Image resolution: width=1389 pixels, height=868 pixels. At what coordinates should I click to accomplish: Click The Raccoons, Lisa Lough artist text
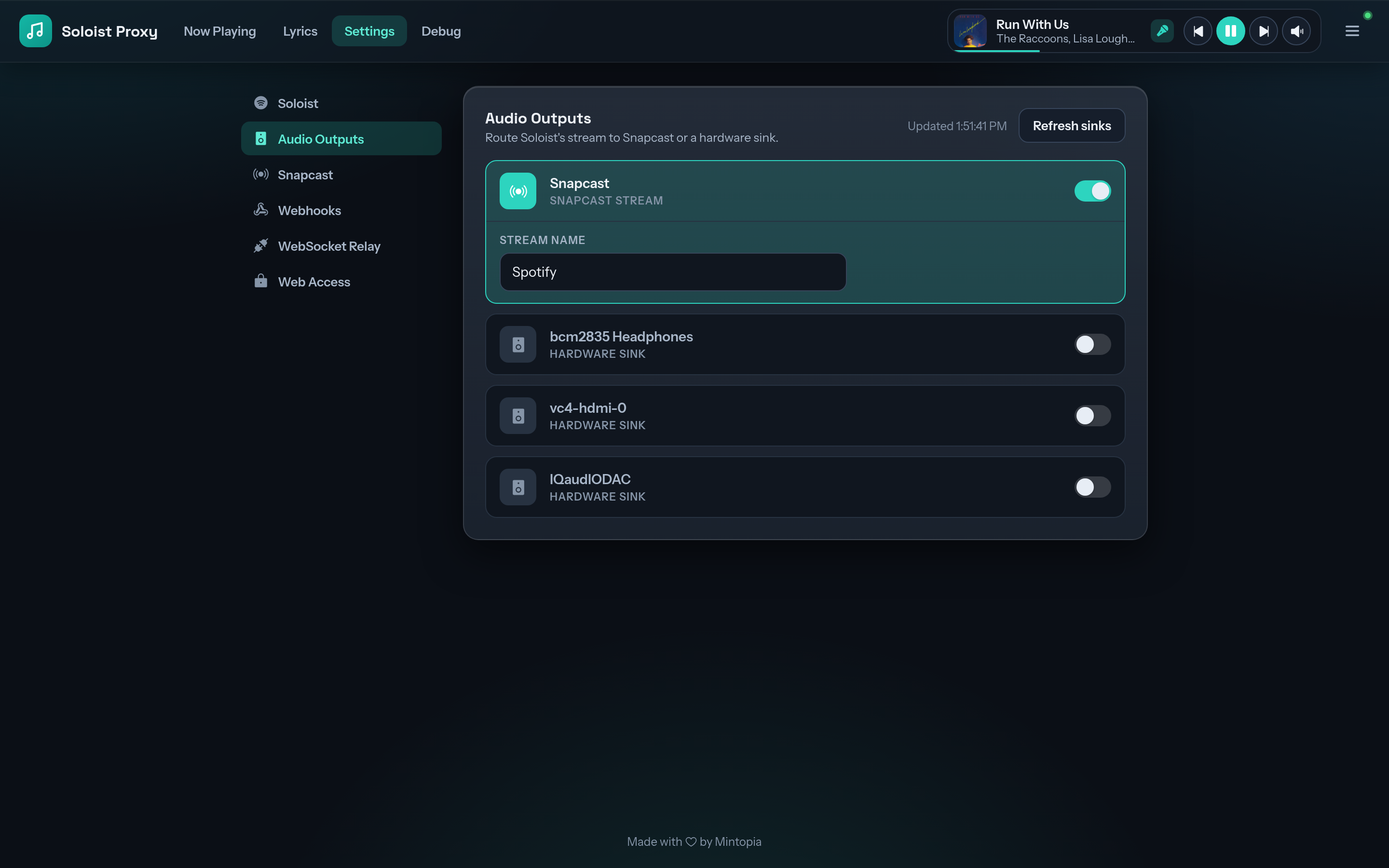(x=1065, y=39)
